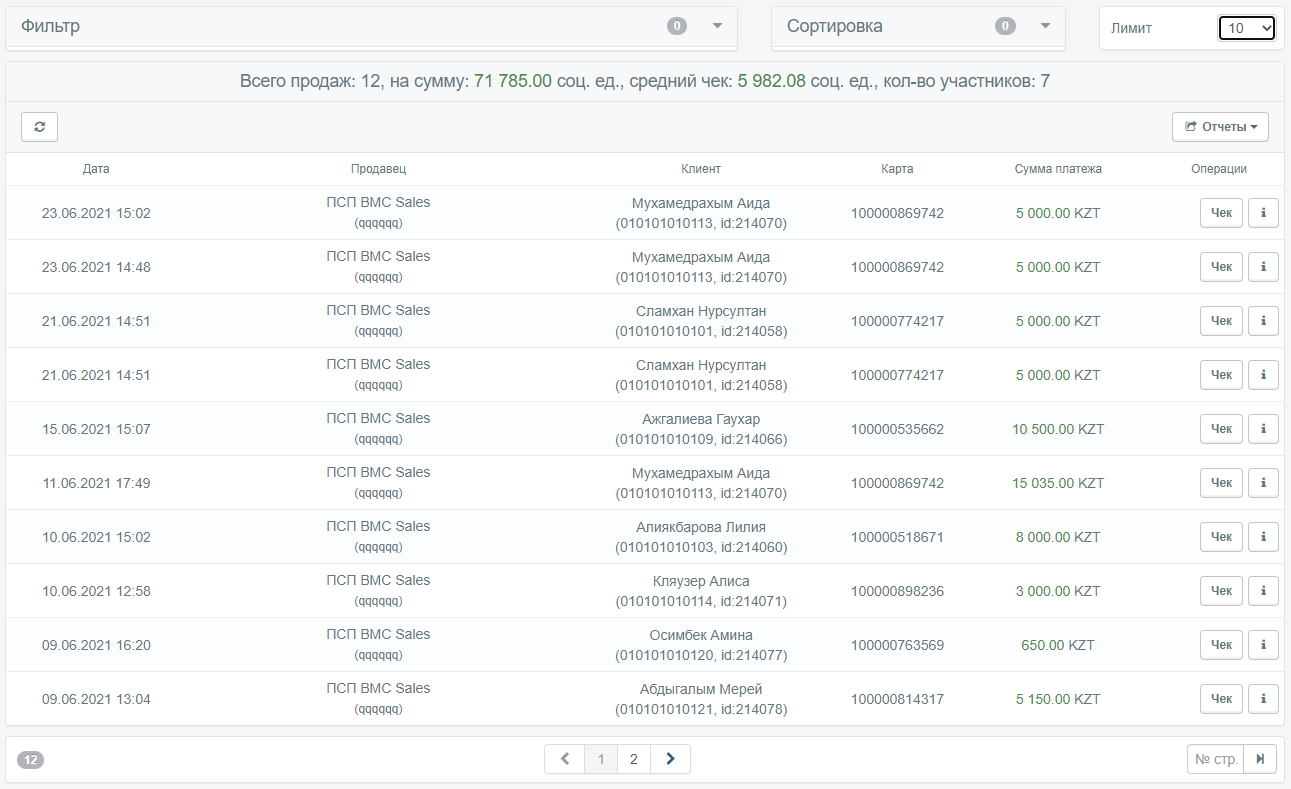Select page 1 in pagination
The width and height of the screenshot is (1291, 789).
pos(601,759)
